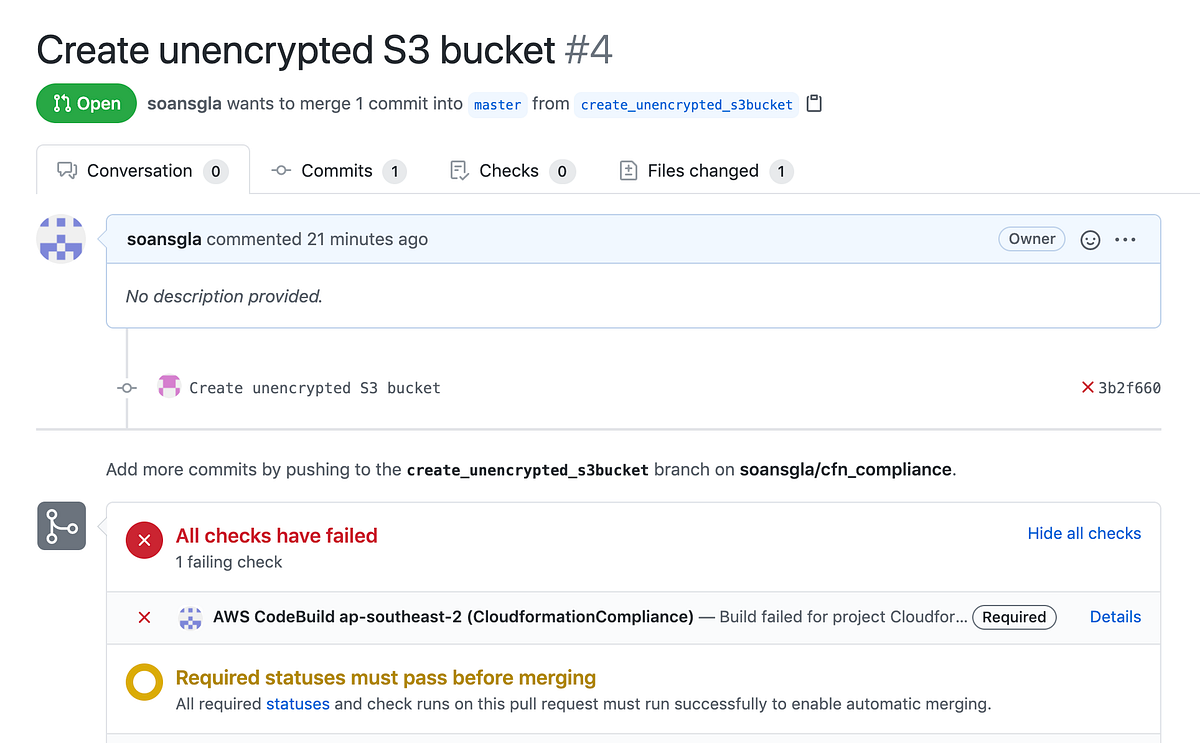Open the statuses link in the merging notice
This screenshot has height=743, width=1200.
pos(297,704)
